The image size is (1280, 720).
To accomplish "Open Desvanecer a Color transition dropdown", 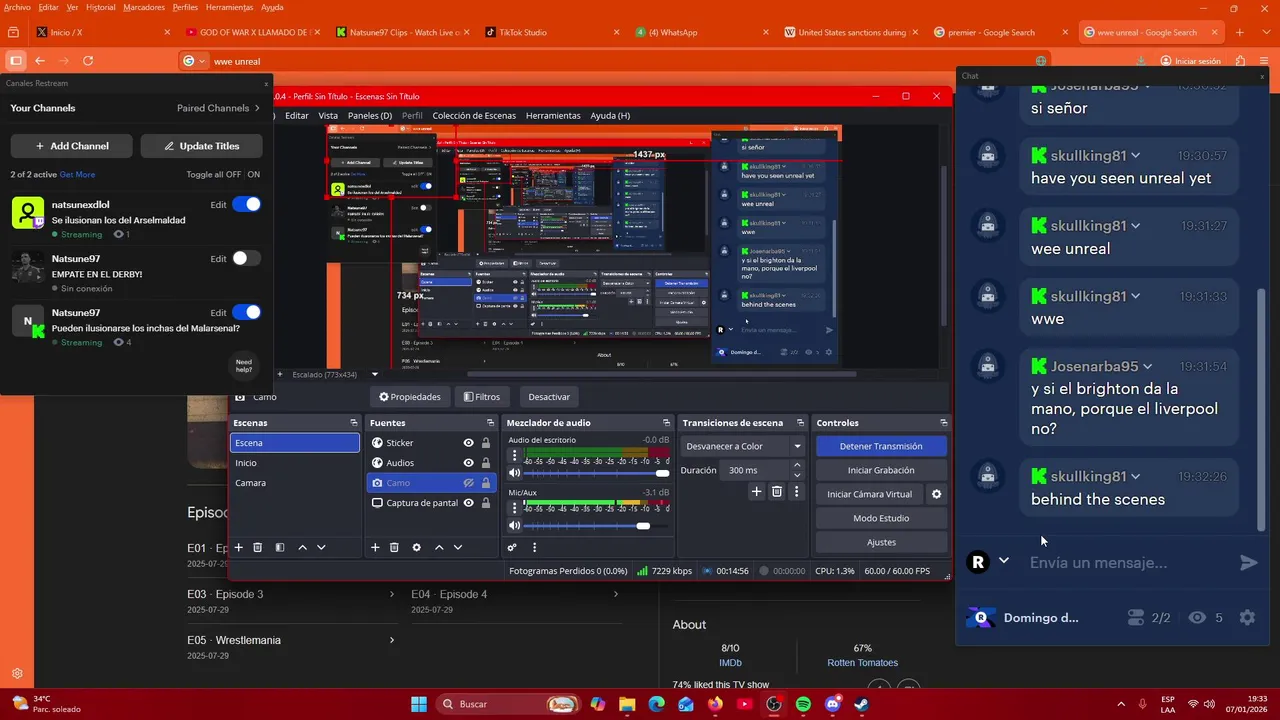I will pyautogui.click(x=743, y=446).
